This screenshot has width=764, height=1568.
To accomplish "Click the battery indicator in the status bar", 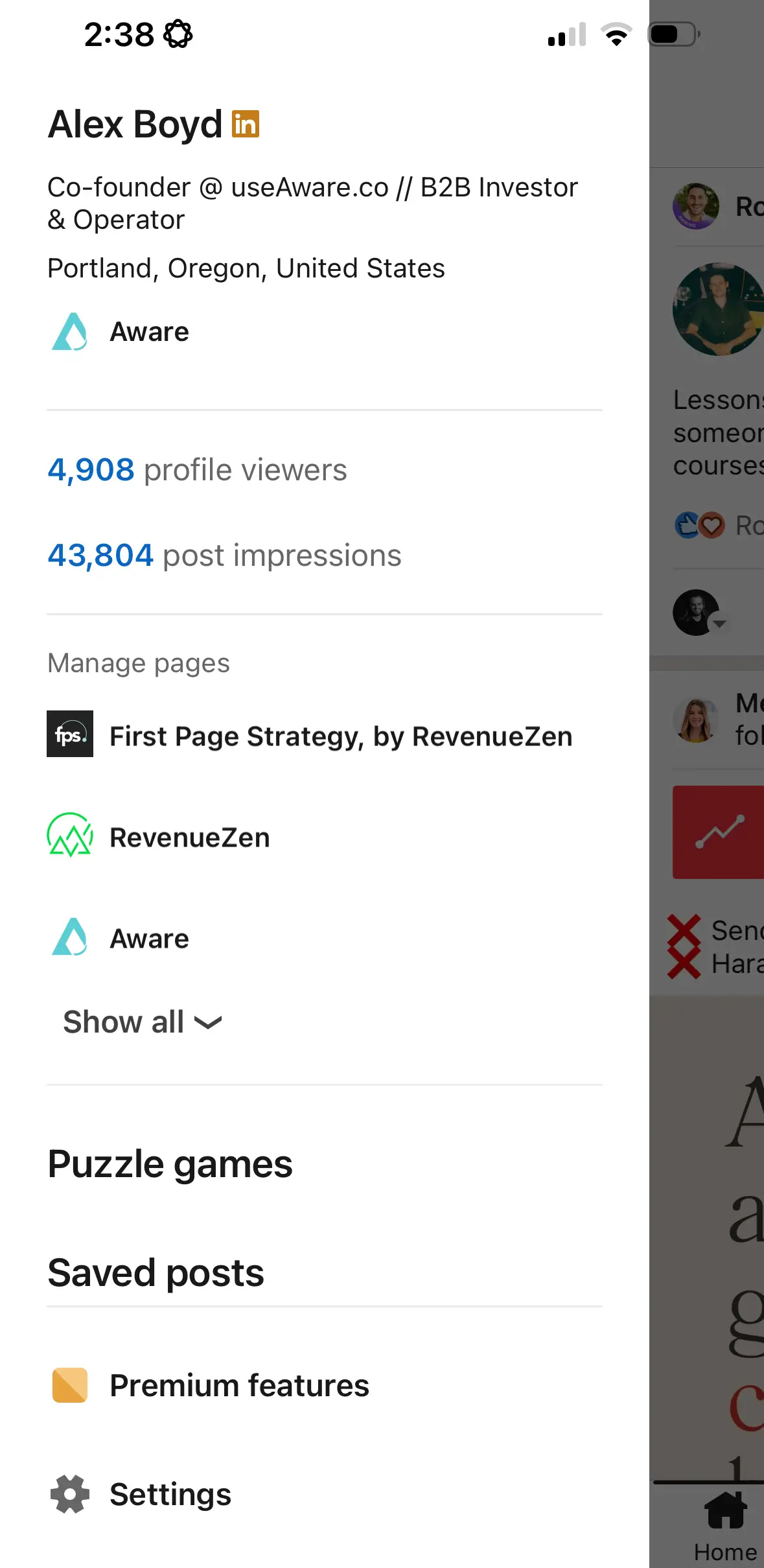I will click(672, 34).
